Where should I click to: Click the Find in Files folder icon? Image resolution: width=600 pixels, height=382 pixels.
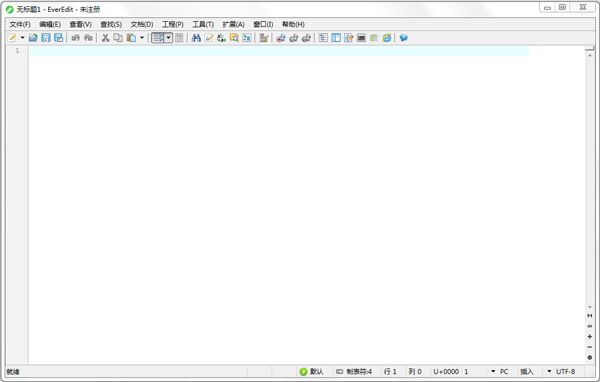click(x=234, y=38)
